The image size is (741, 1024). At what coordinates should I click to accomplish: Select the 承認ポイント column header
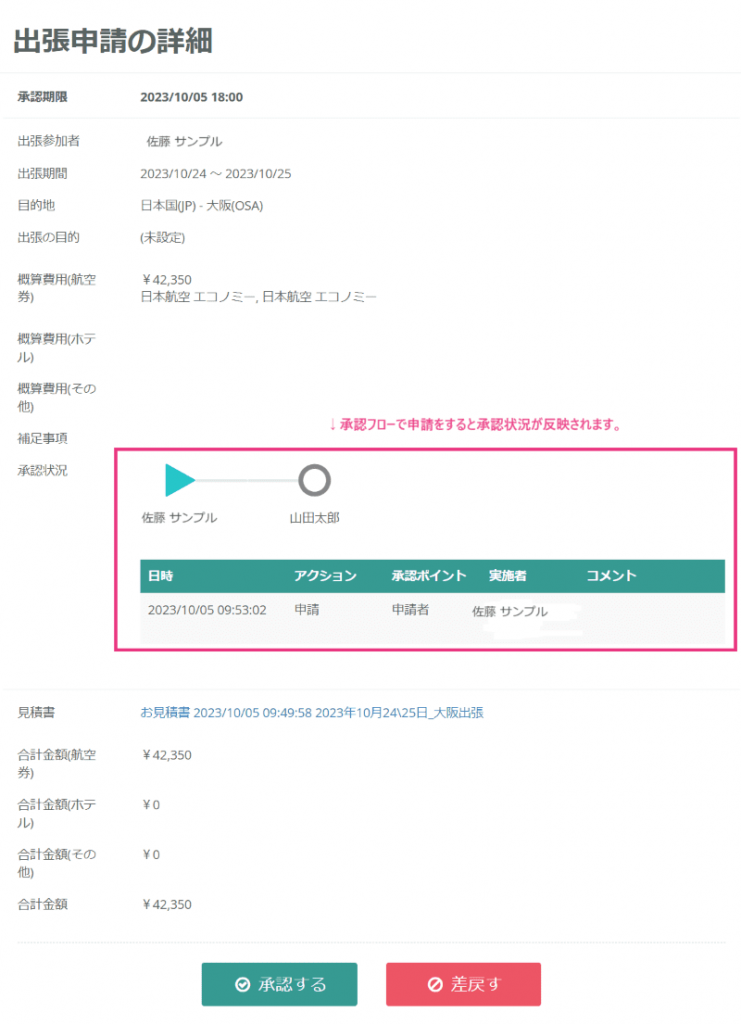tap(429, 576)
